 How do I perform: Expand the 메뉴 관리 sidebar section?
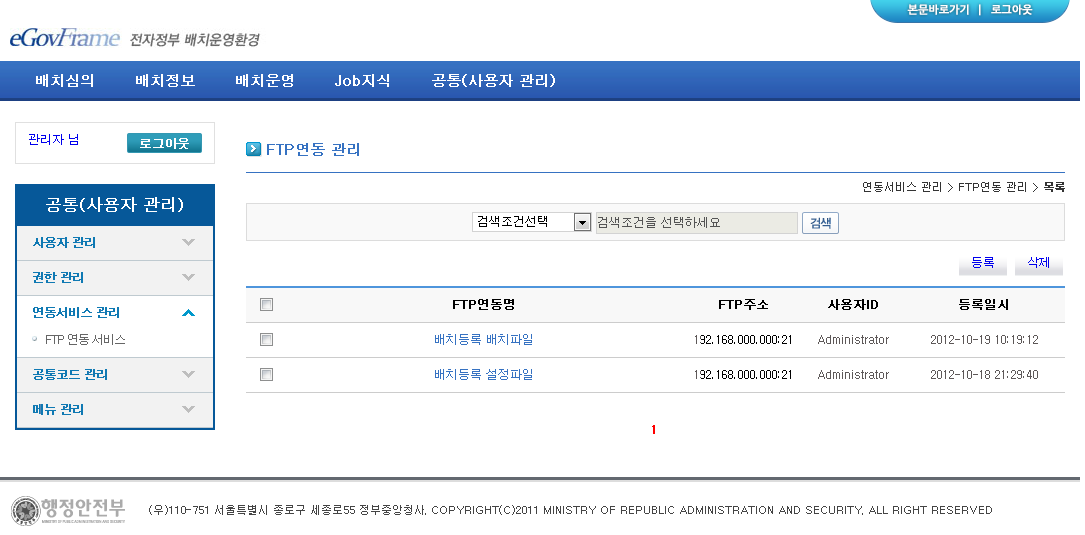coord(114,410)
